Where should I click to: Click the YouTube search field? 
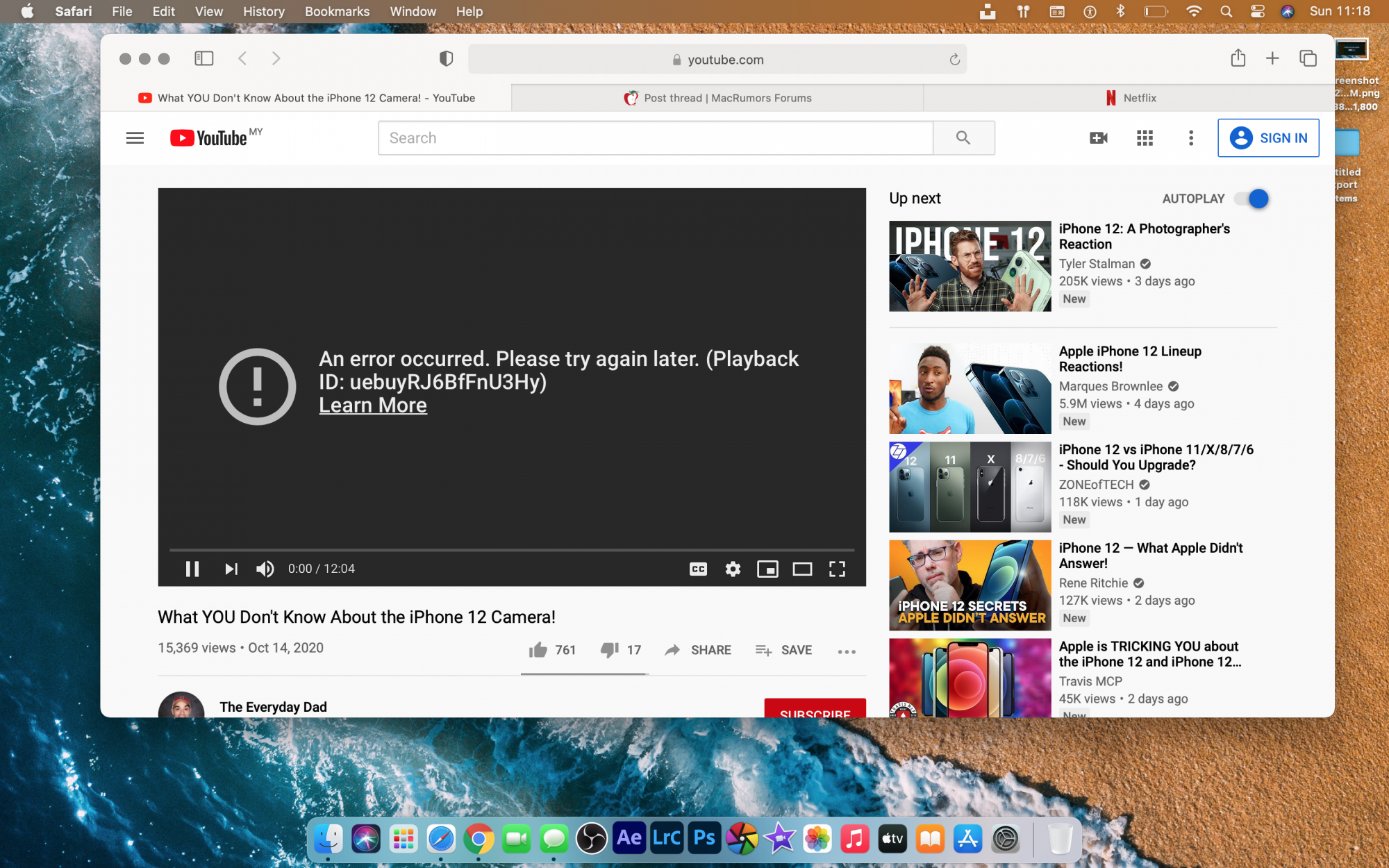tap(656, 137)
